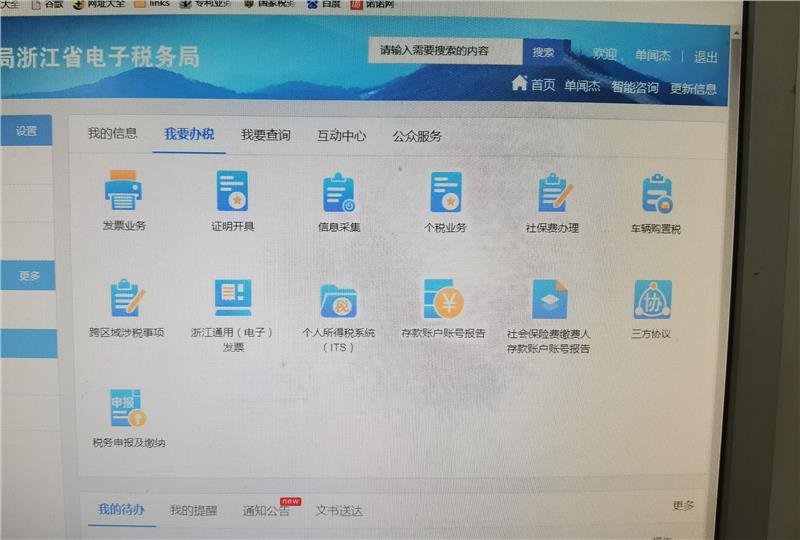This screenshot has width=800, height=540.
Task: Open the 通知公告 tab
Action: pos(266,511)
